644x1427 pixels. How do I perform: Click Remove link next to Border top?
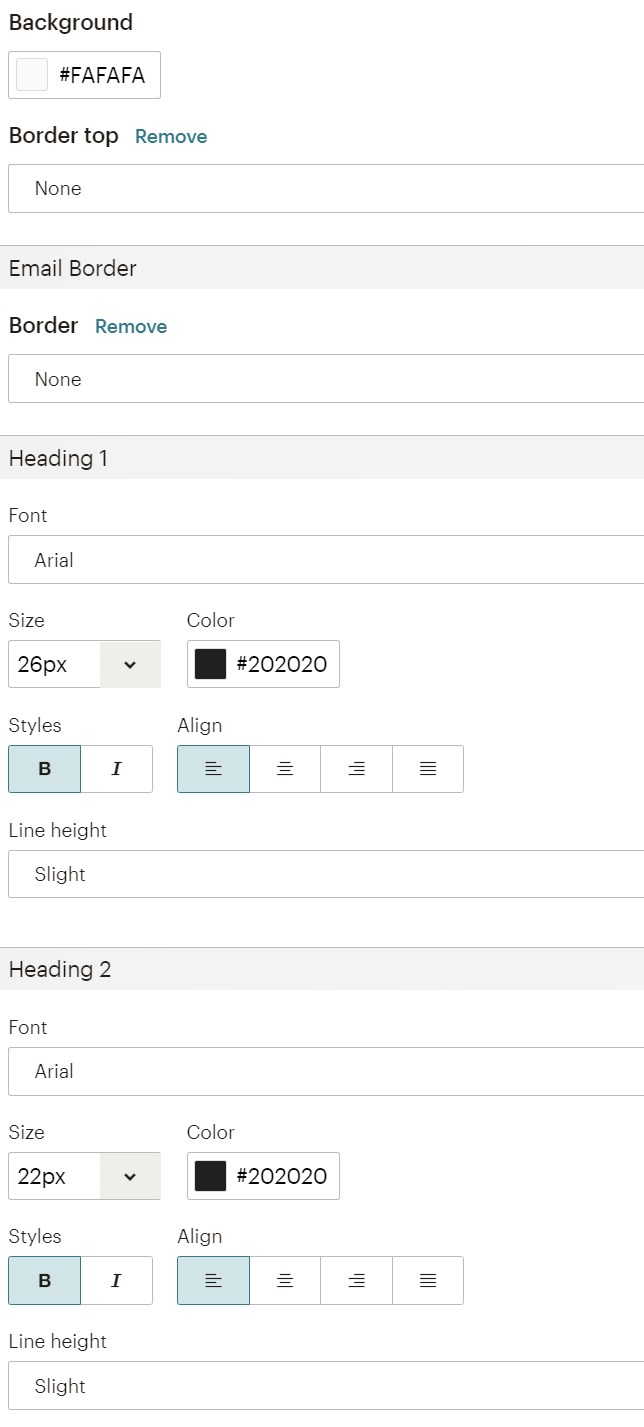(x=171, y=137)
